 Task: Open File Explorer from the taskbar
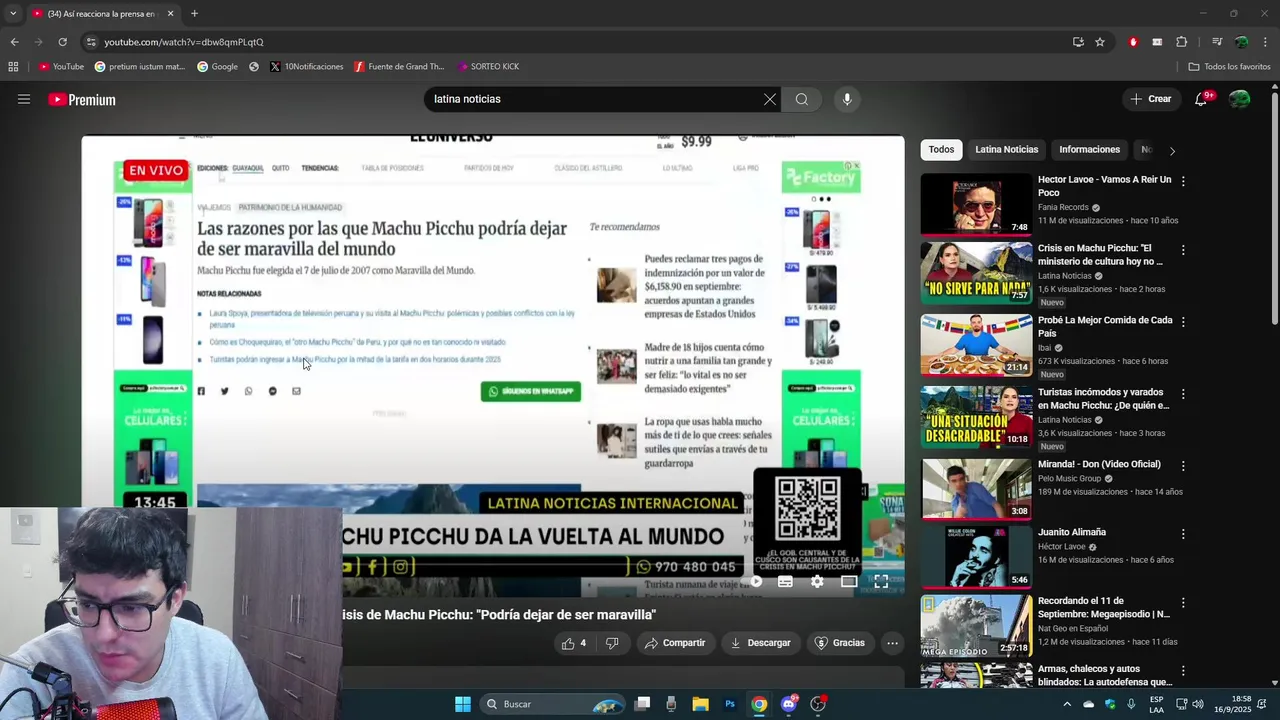[x=700, y=704]
